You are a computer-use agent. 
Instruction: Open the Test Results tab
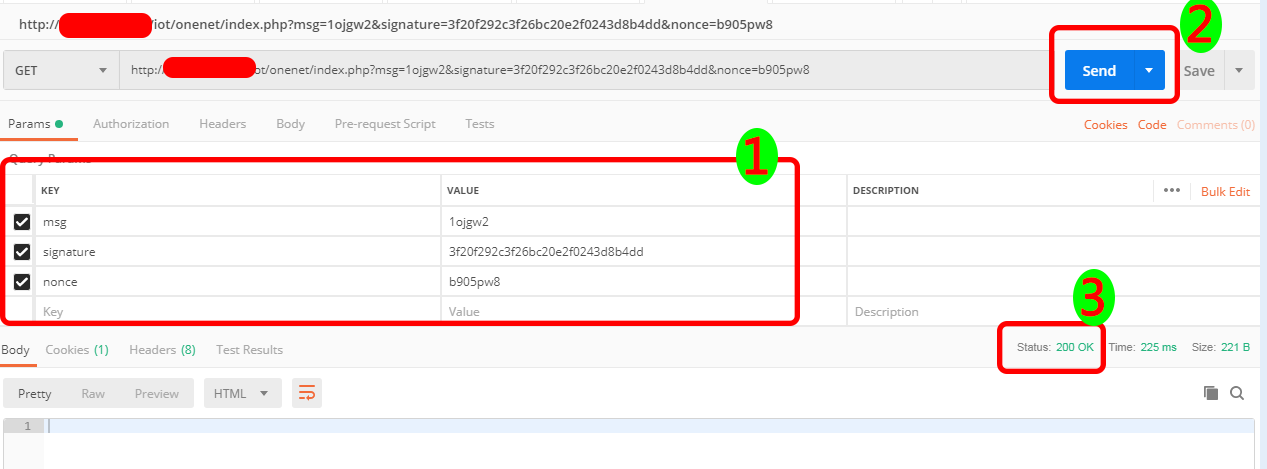coord(249,350)
